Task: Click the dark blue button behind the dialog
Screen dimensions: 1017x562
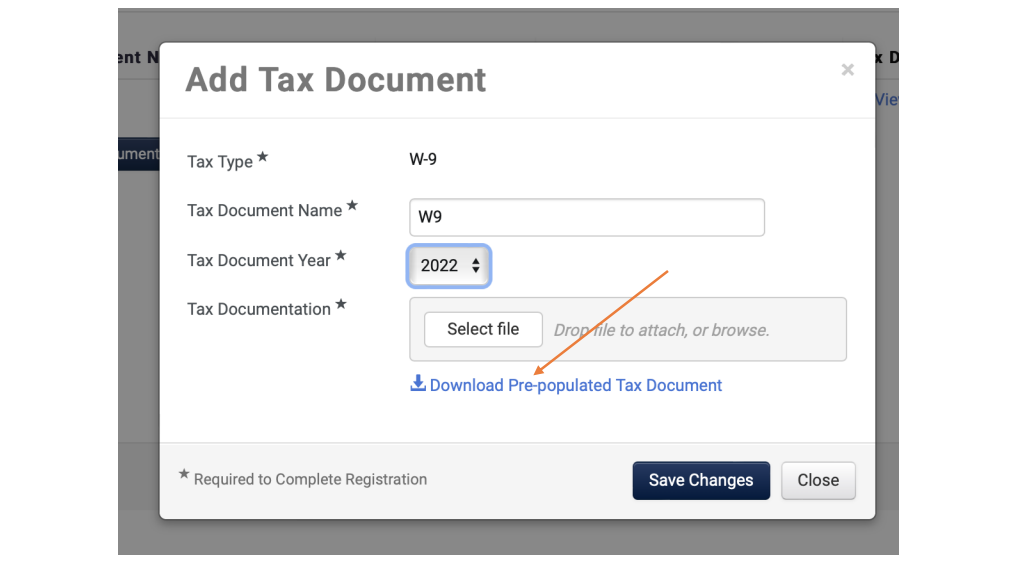Action: [139, 154]
